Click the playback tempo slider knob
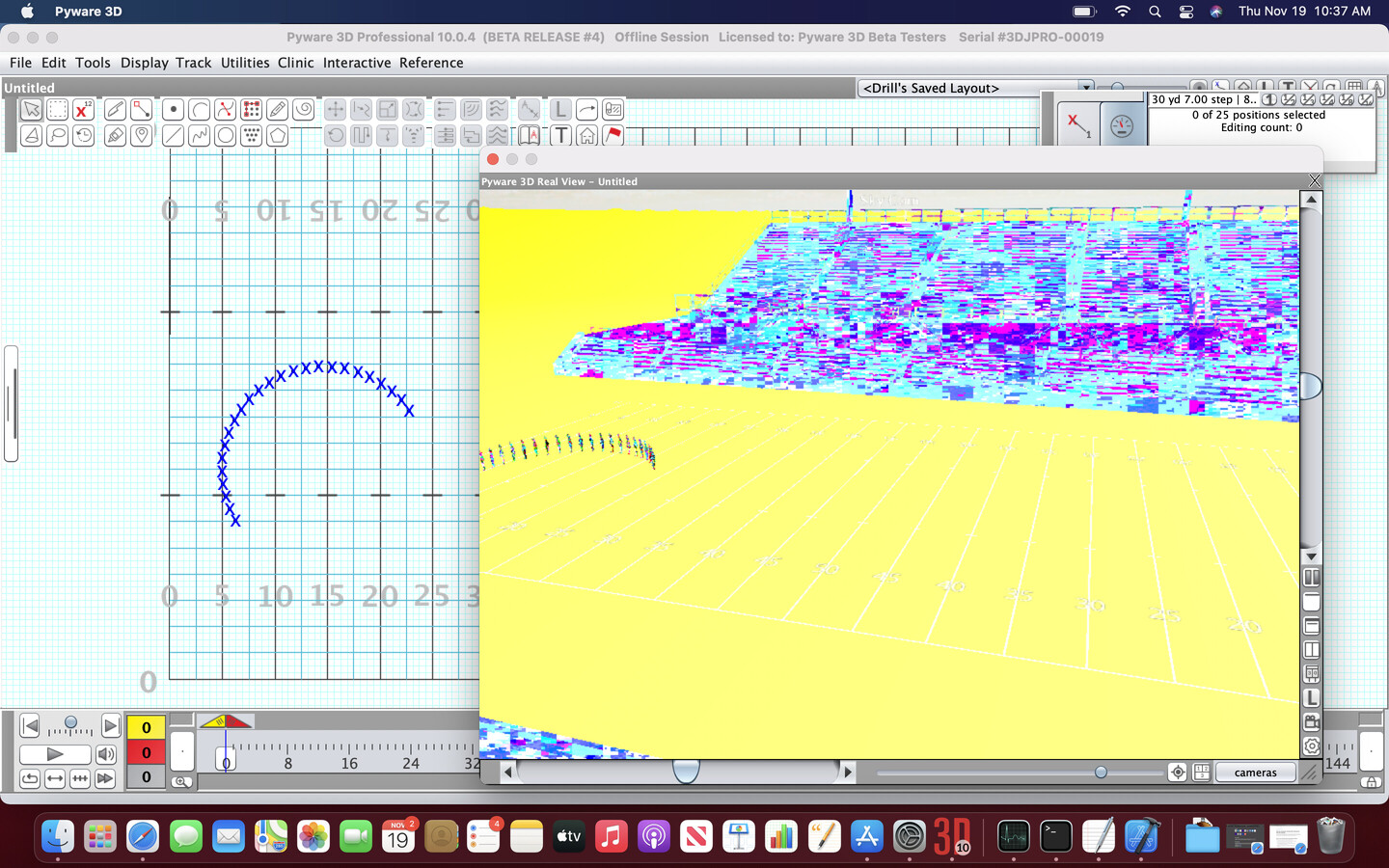Screen dimensions: 1389x868 coord(70,721)
